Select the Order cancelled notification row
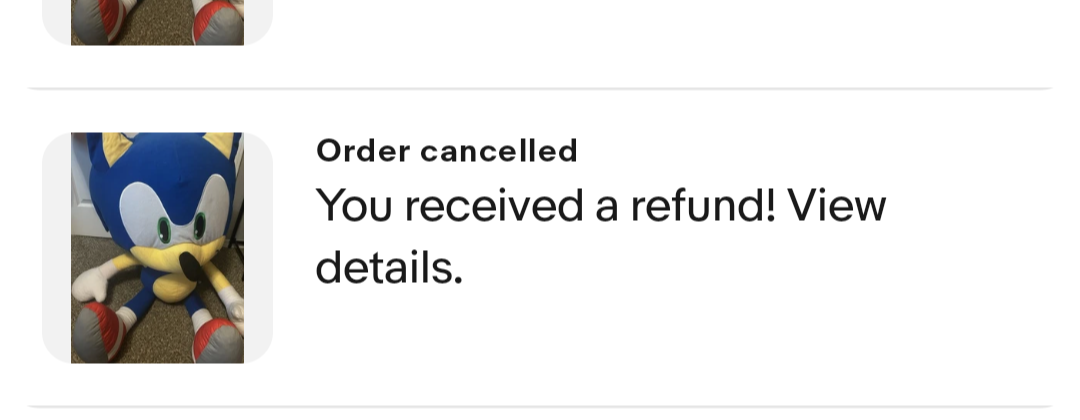Viewport: 1080px width, 420px height. point(540,248)
